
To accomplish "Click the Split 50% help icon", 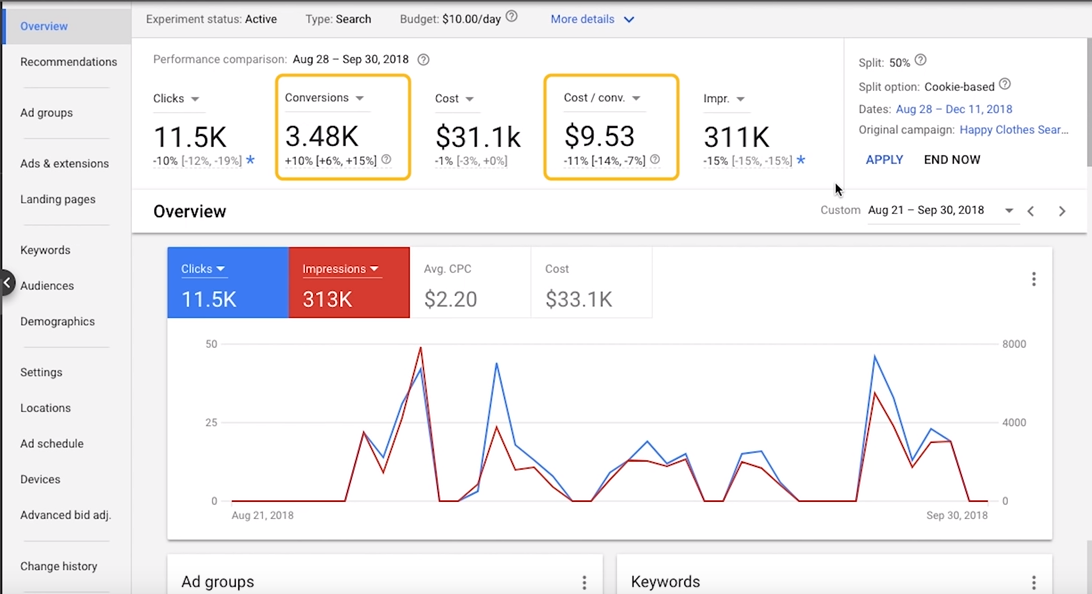I will 919,61.
